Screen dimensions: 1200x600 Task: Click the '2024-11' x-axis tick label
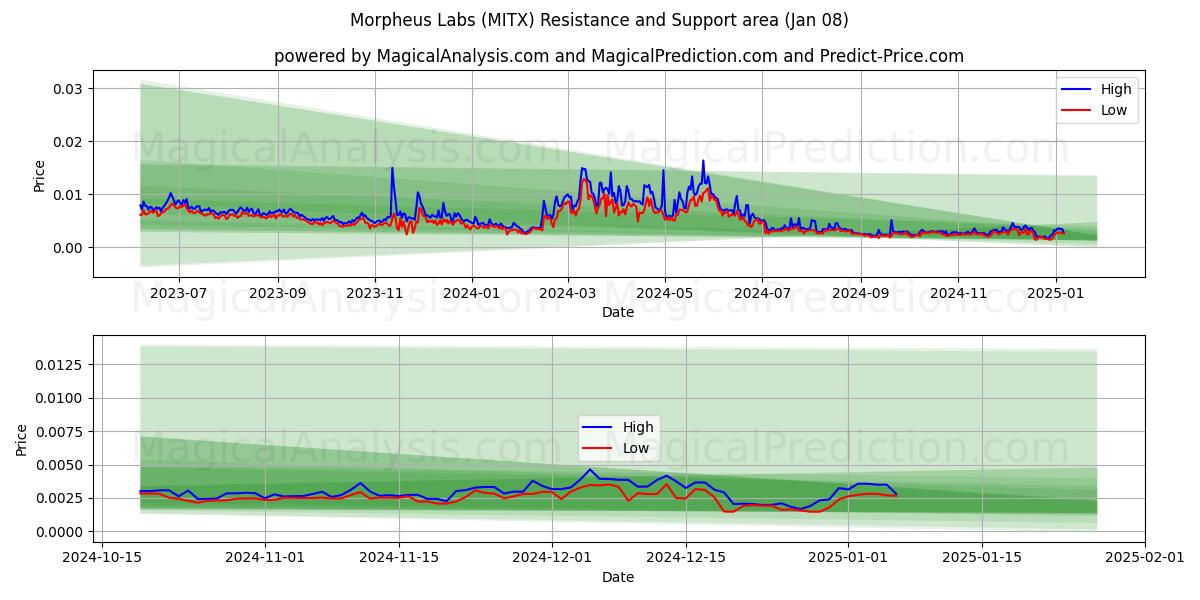click(x=958, y=293)
